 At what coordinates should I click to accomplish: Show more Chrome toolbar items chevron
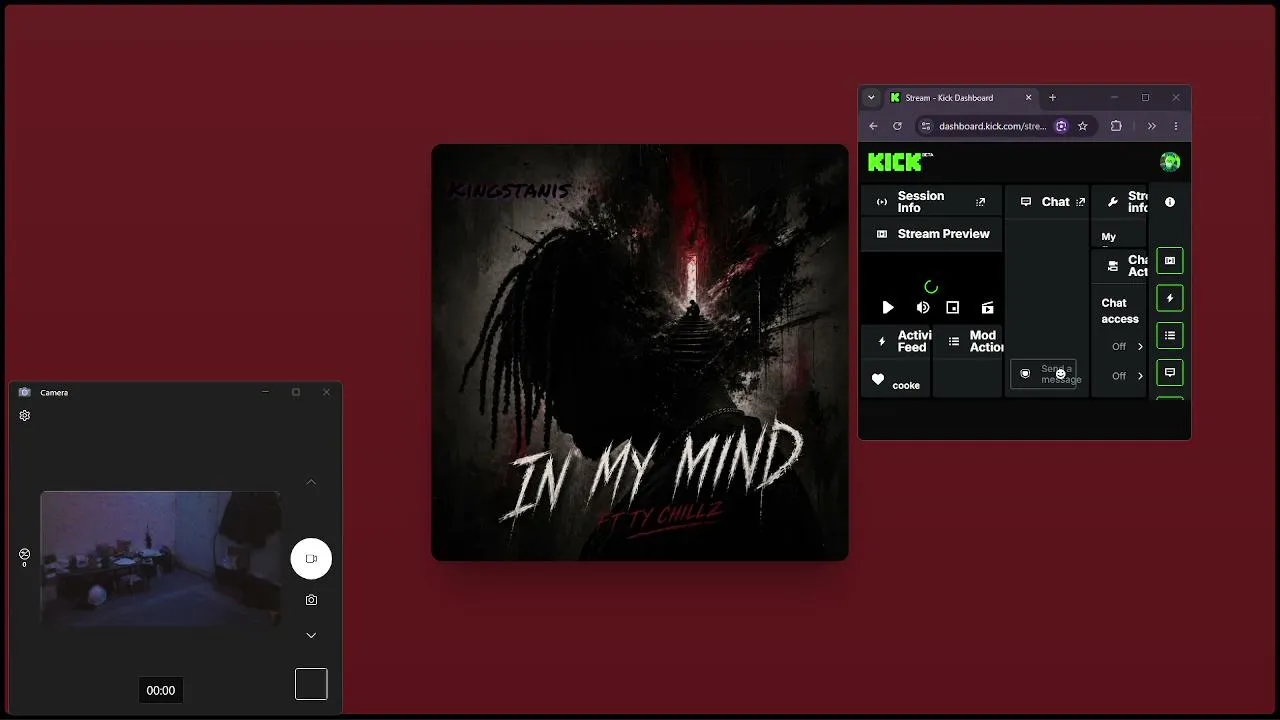(1152, 126)
